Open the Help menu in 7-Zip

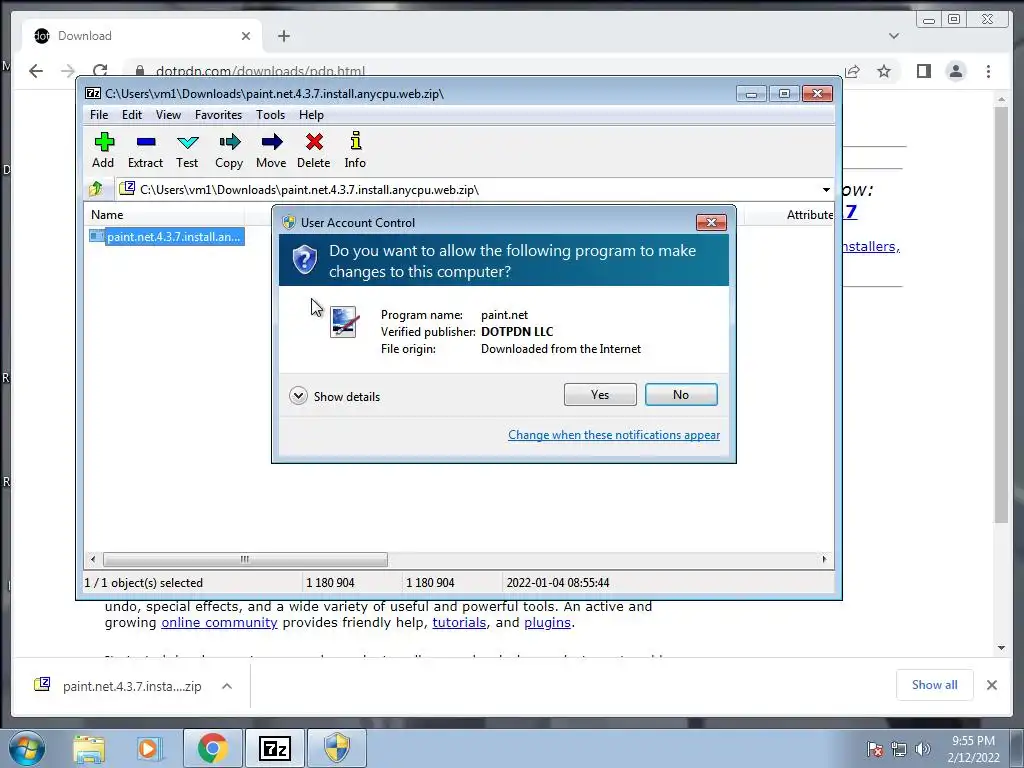[312, 115]
